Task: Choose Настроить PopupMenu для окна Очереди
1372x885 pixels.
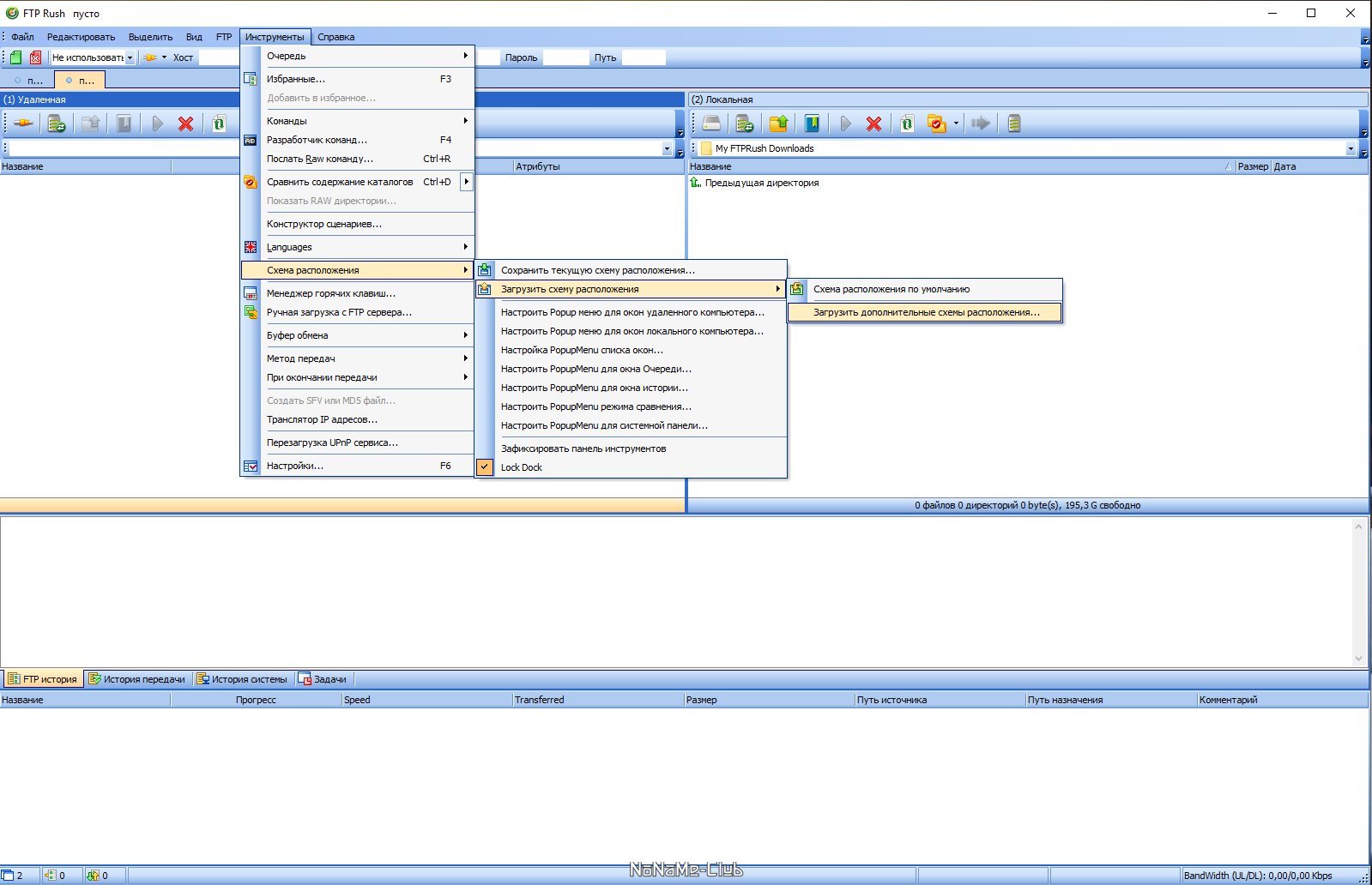Action: tap(631, 369)
